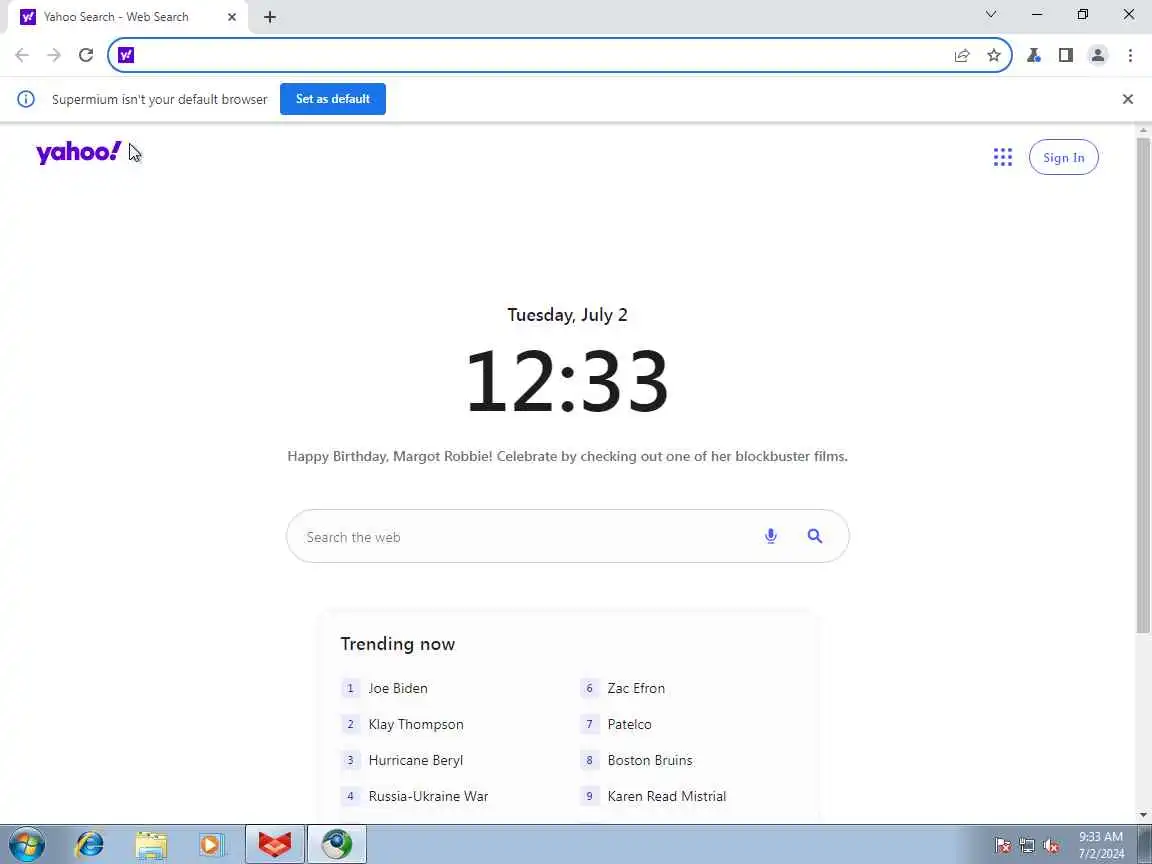Open a new browser tab

pos(270,17)
